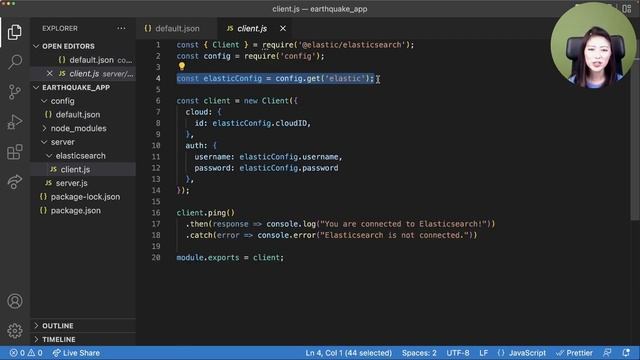Start Live Share from status bar

point(76,353)
